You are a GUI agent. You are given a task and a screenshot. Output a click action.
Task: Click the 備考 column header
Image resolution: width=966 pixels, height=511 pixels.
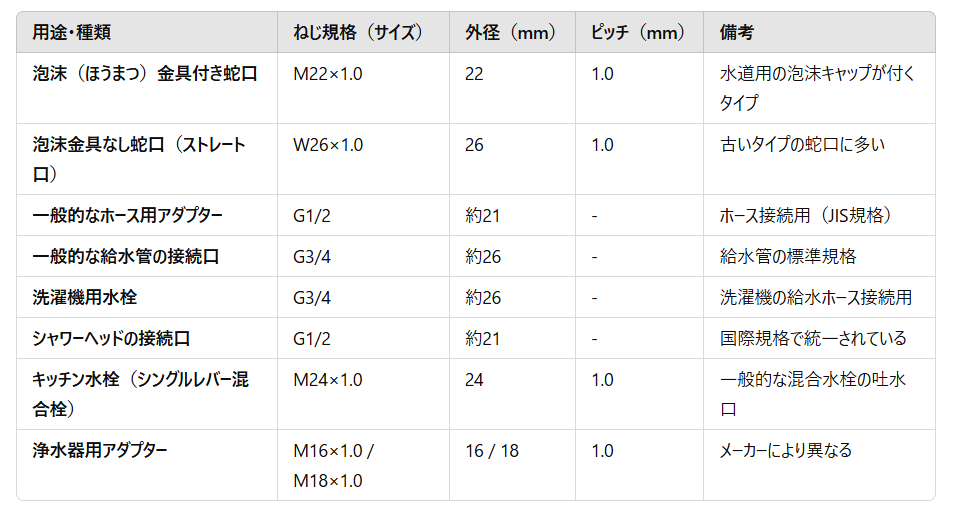click(x=736, y=32)
